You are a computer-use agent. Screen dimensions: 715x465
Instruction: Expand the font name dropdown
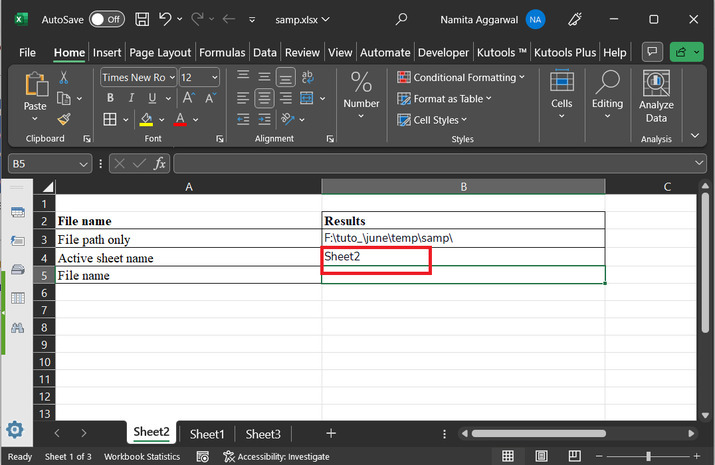(172, 77)
